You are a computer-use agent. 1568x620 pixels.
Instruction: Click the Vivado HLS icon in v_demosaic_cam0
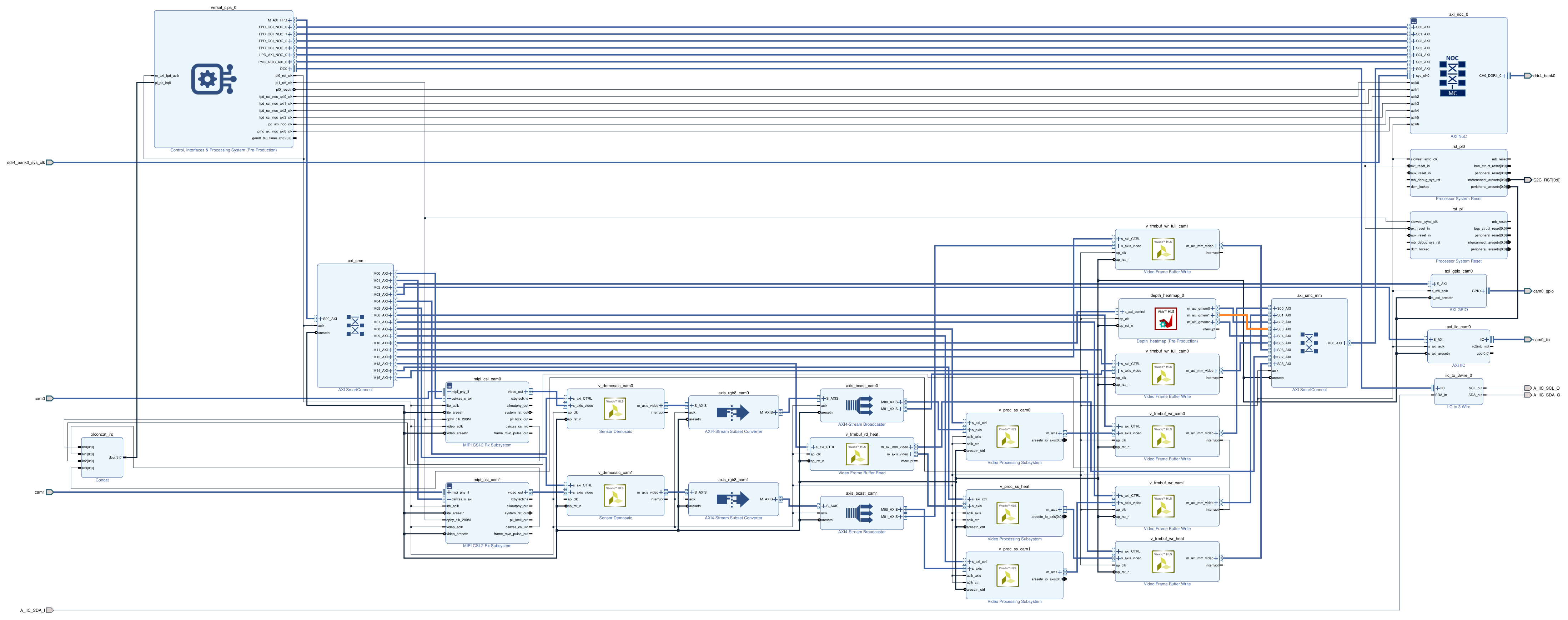615,409
